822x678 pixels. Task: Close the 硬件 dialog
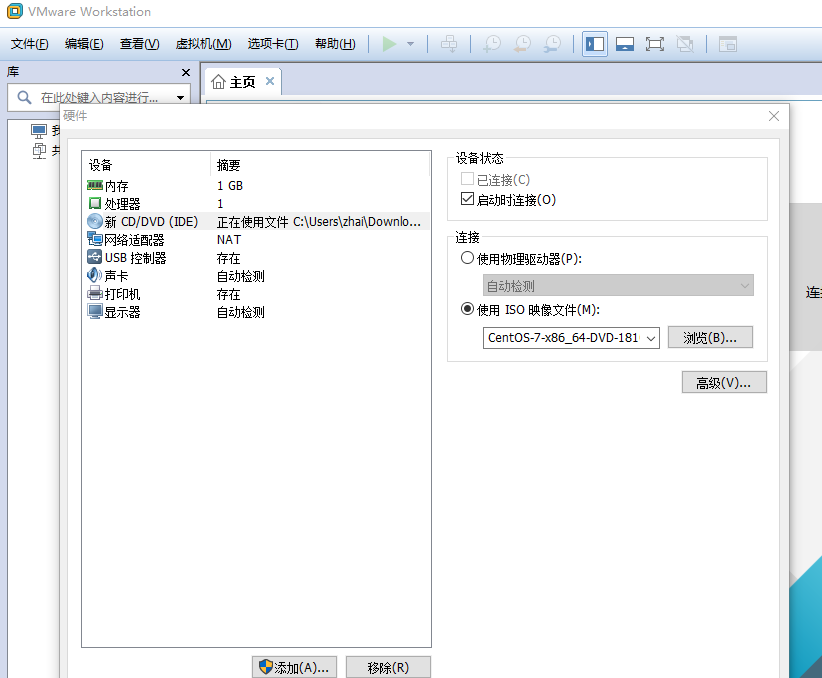[x=773, y=116]
